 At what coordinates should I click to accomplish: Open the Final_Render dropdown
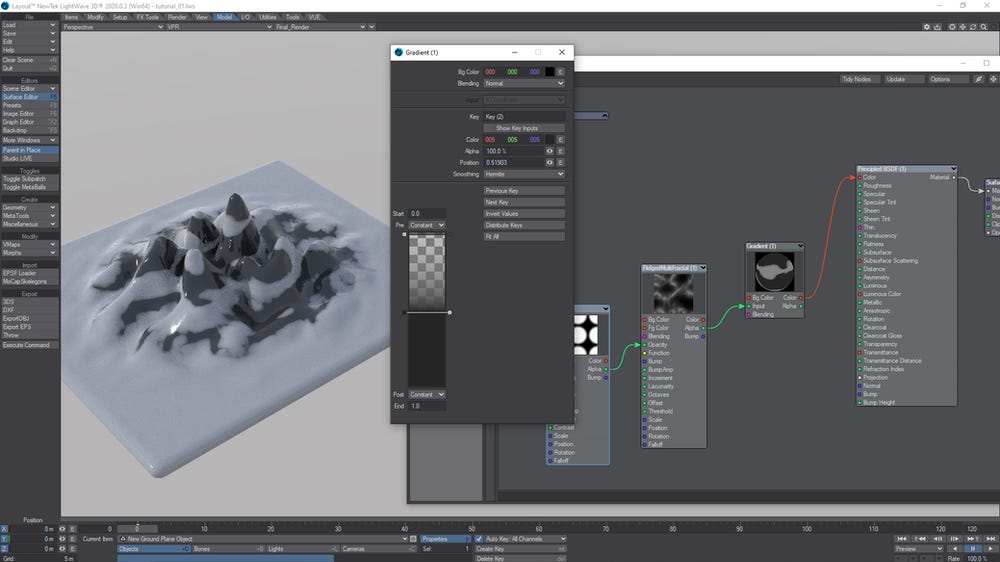320,27
